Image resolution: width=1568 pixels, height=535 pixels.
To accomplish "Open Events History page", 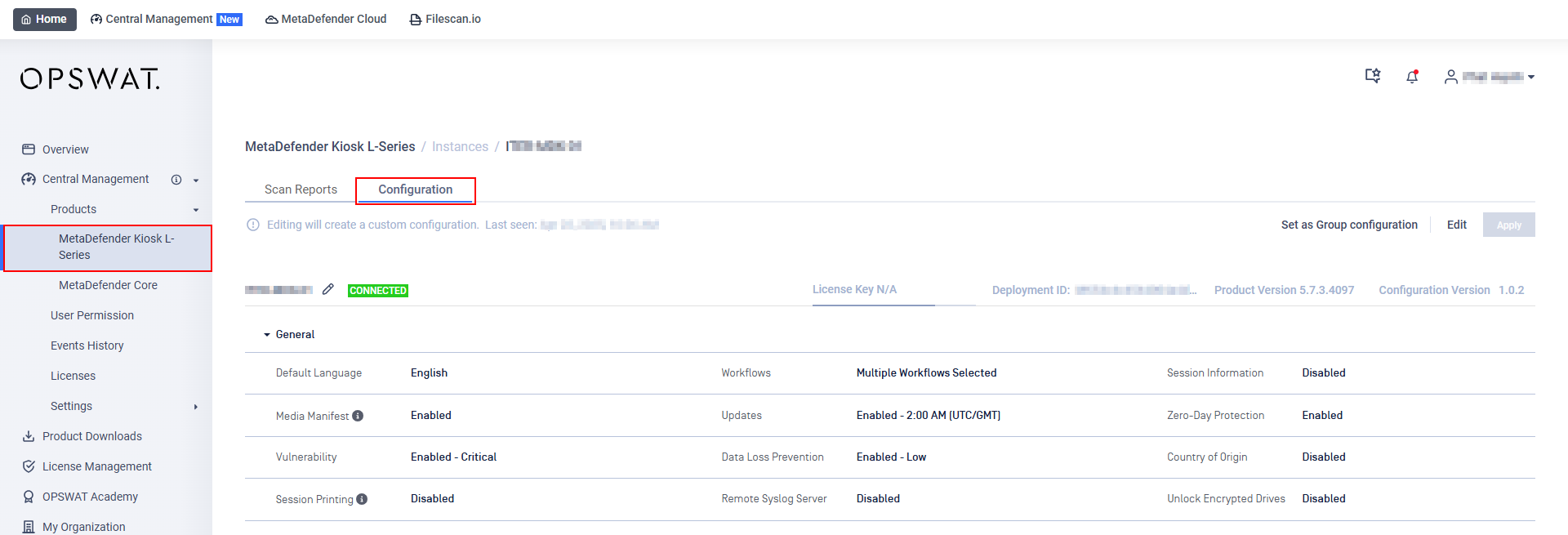I will pyautogui.click(x=87, y=346).
